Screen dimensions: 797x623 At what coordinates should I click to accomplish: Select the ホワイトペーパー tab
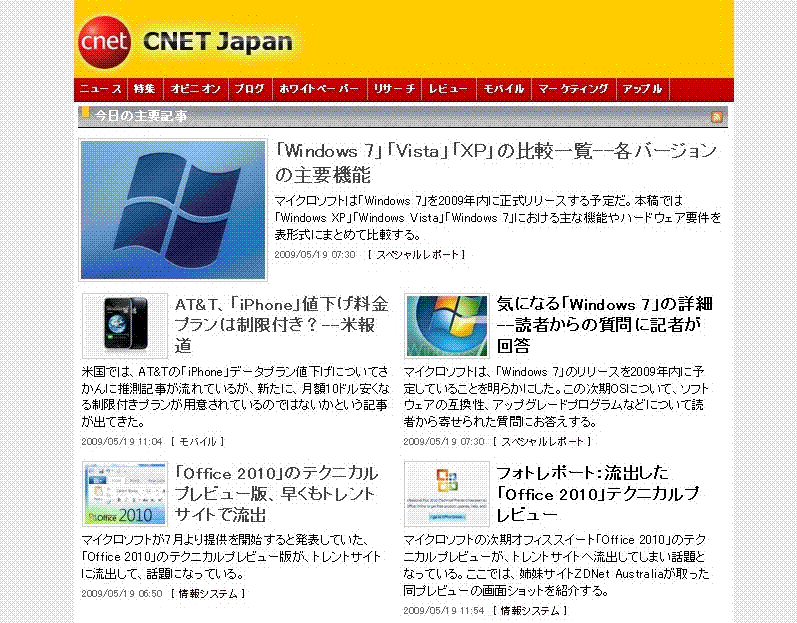319,89
